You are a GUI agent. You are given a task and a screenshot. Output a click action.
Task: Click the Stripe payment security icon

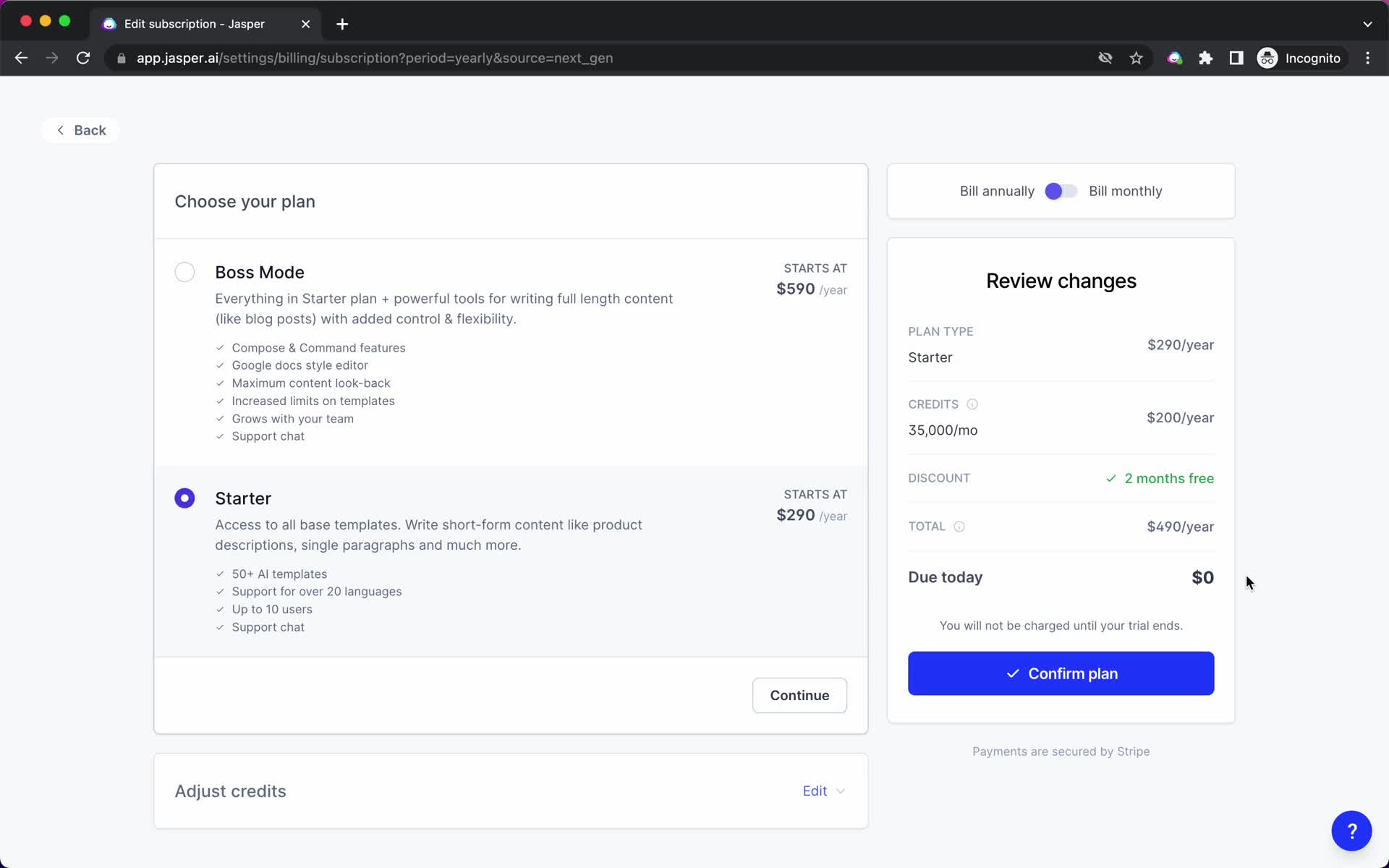click(1060, 750)
